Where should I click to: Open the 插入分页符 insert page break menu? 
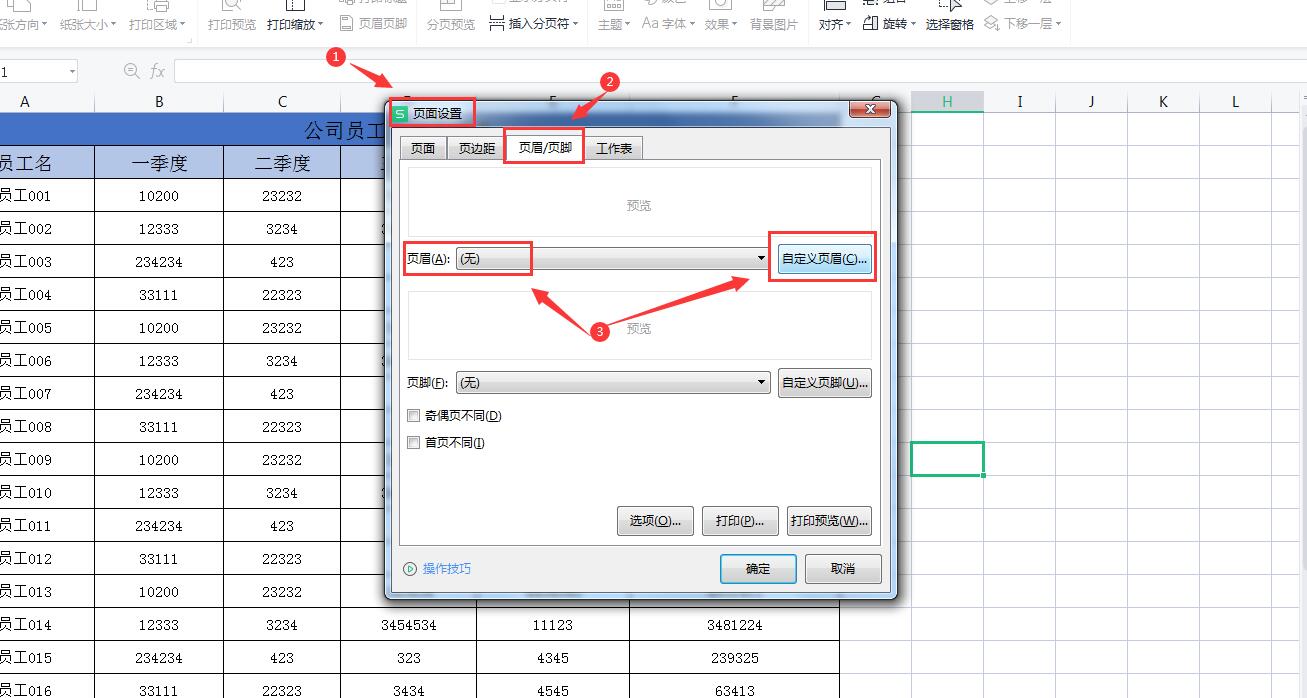coord(534,23)
